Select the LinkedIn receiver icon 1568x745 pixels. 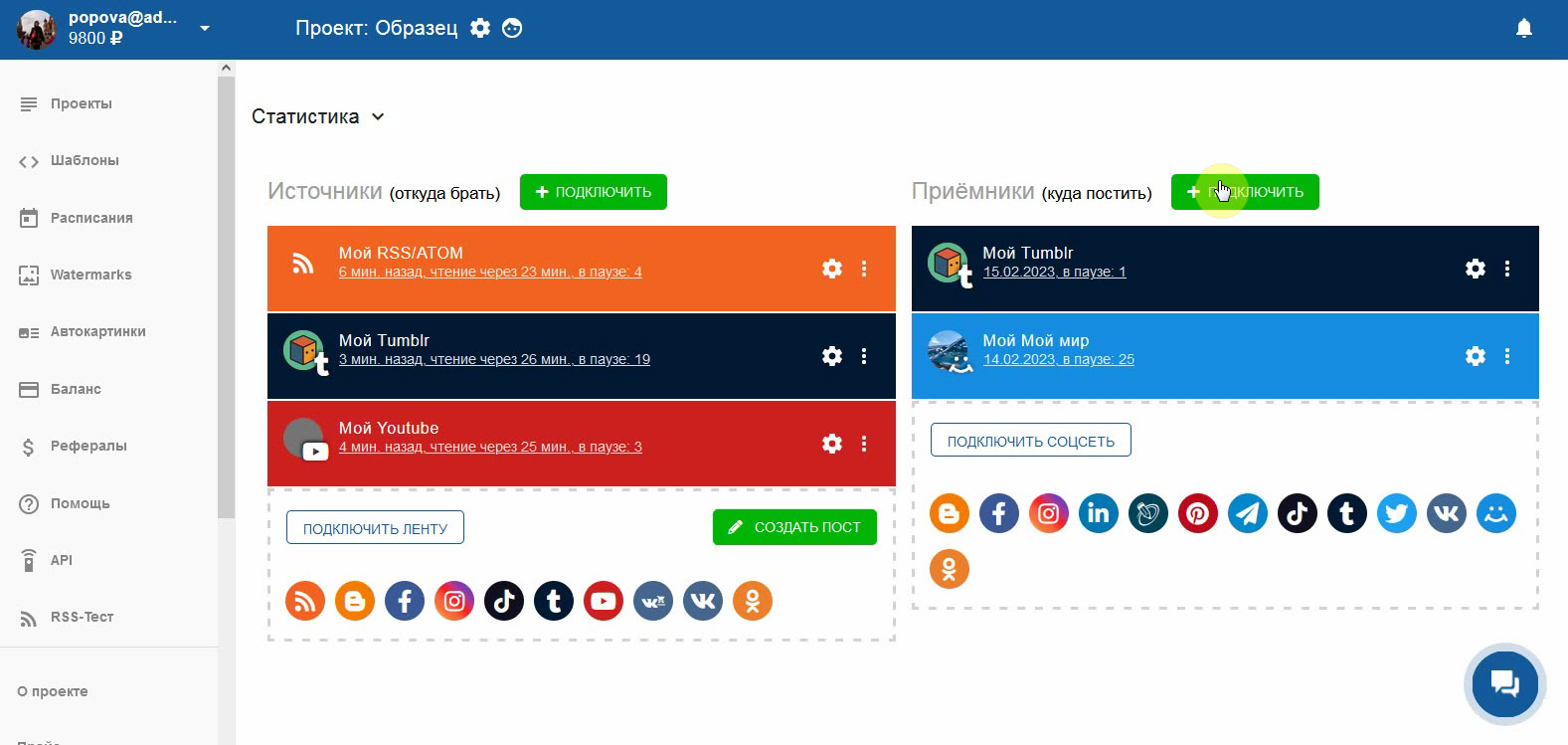point(1098,513)
